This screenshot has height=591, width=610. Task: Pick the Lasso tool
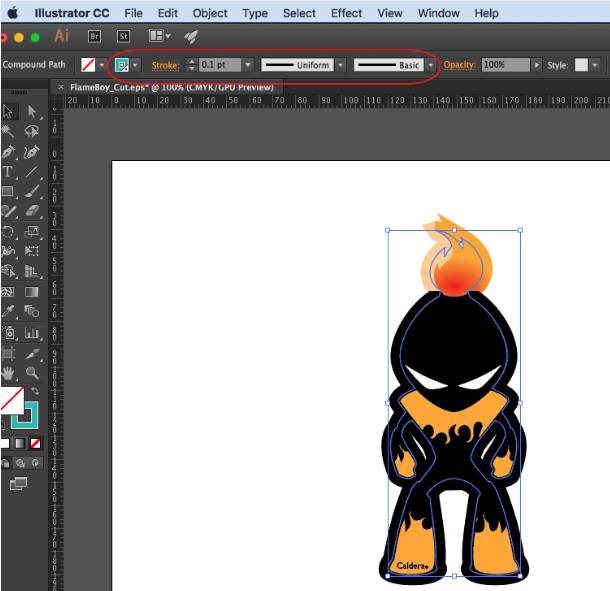(32, 132)
